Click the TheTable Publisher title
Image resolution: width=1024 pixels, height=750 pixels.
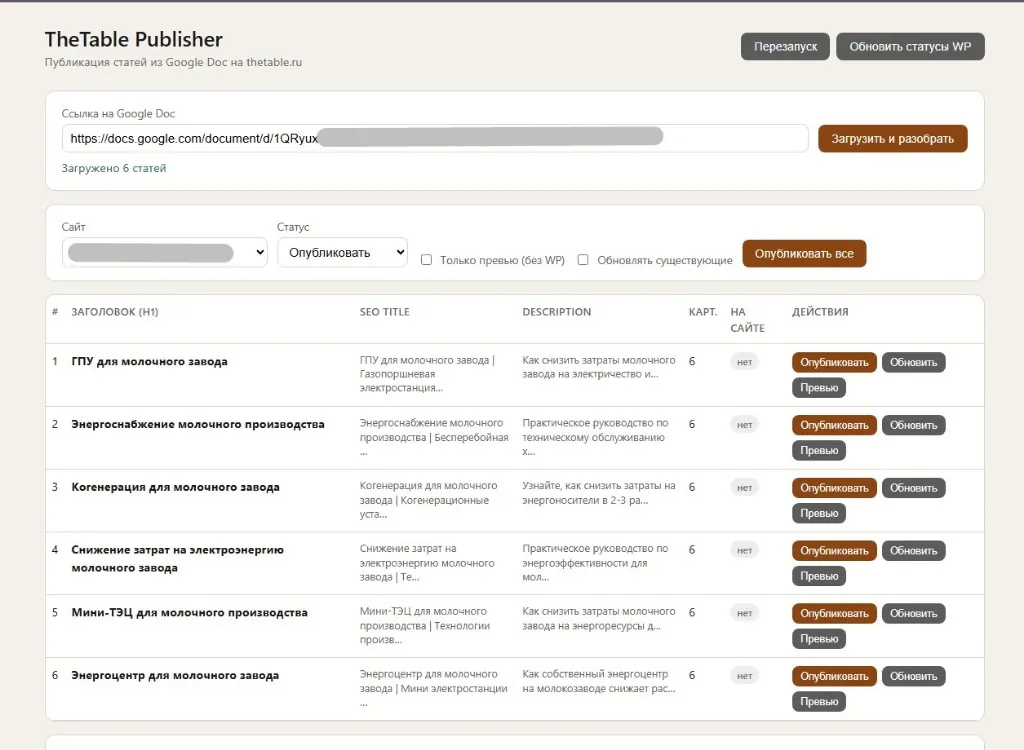tap(134, 39)
